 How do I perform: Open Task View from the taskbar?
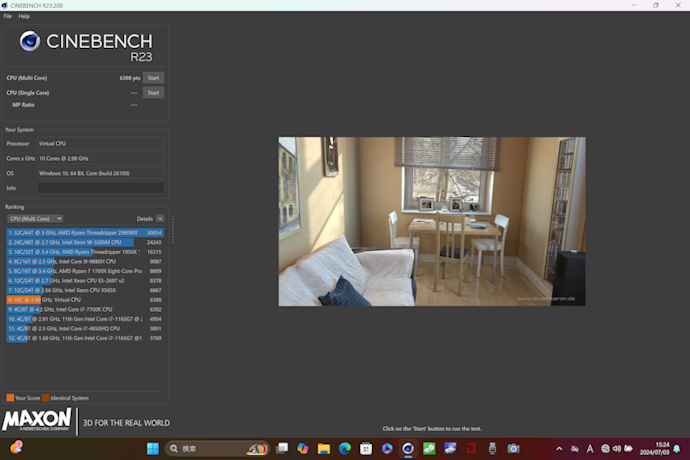pyautogui.click(x=282, y=449)
